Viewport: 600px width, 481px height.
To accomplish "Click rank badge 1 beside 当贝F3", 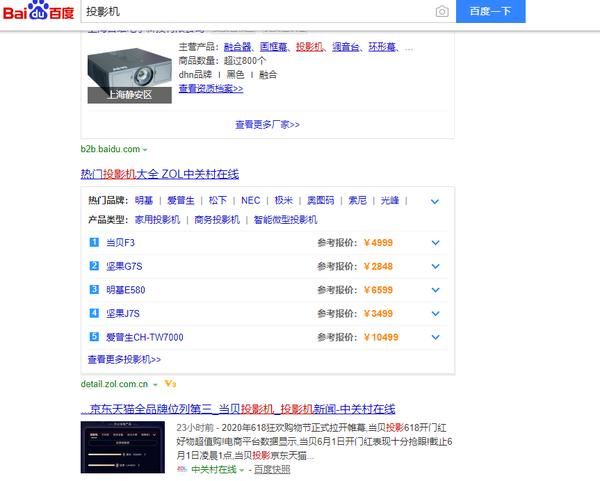I will click(94, 242).
